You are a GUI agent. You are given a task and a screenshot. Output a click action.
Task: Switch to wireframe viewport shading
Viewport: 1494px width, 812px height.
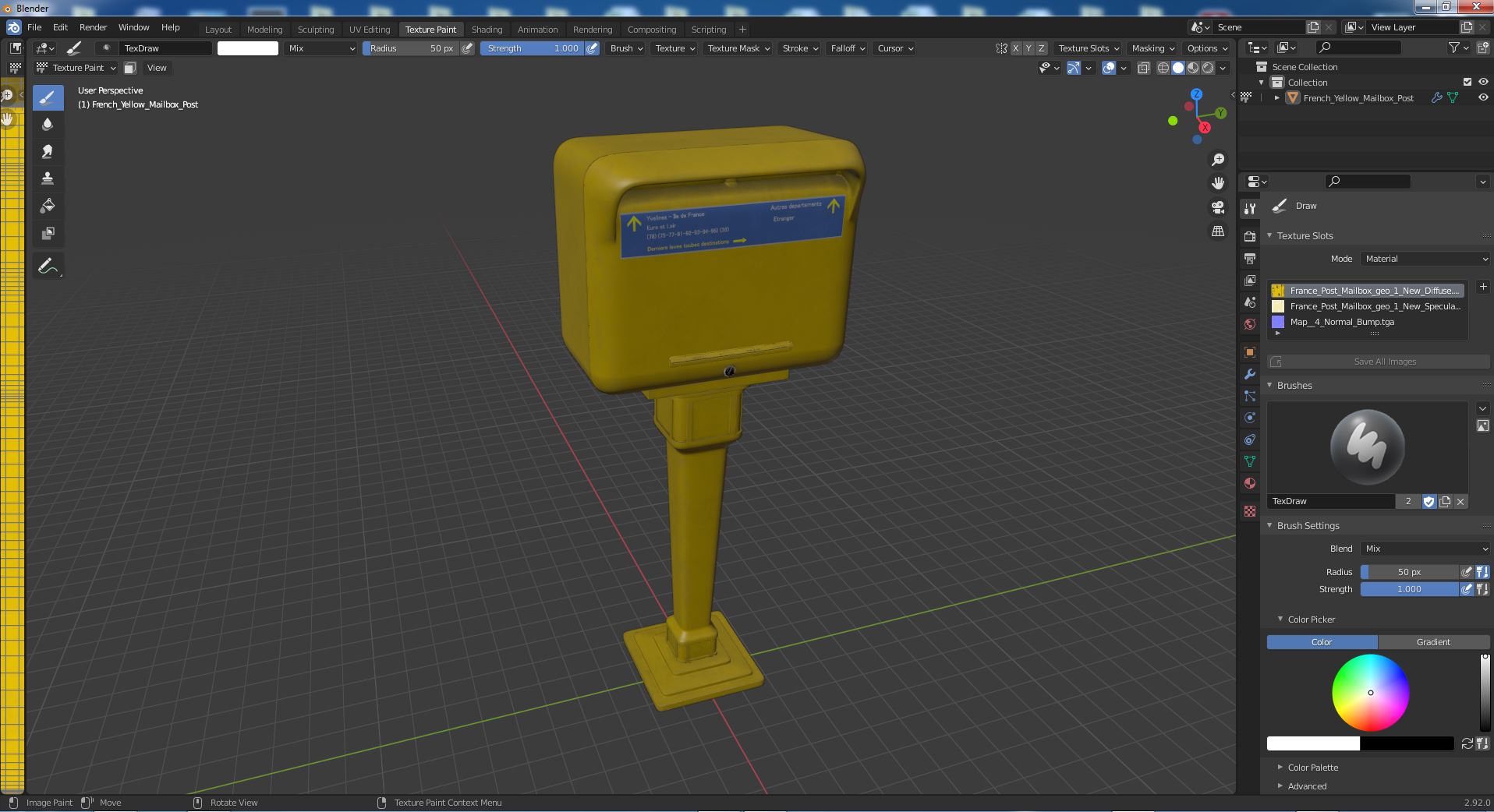[x=1163, y=68]
